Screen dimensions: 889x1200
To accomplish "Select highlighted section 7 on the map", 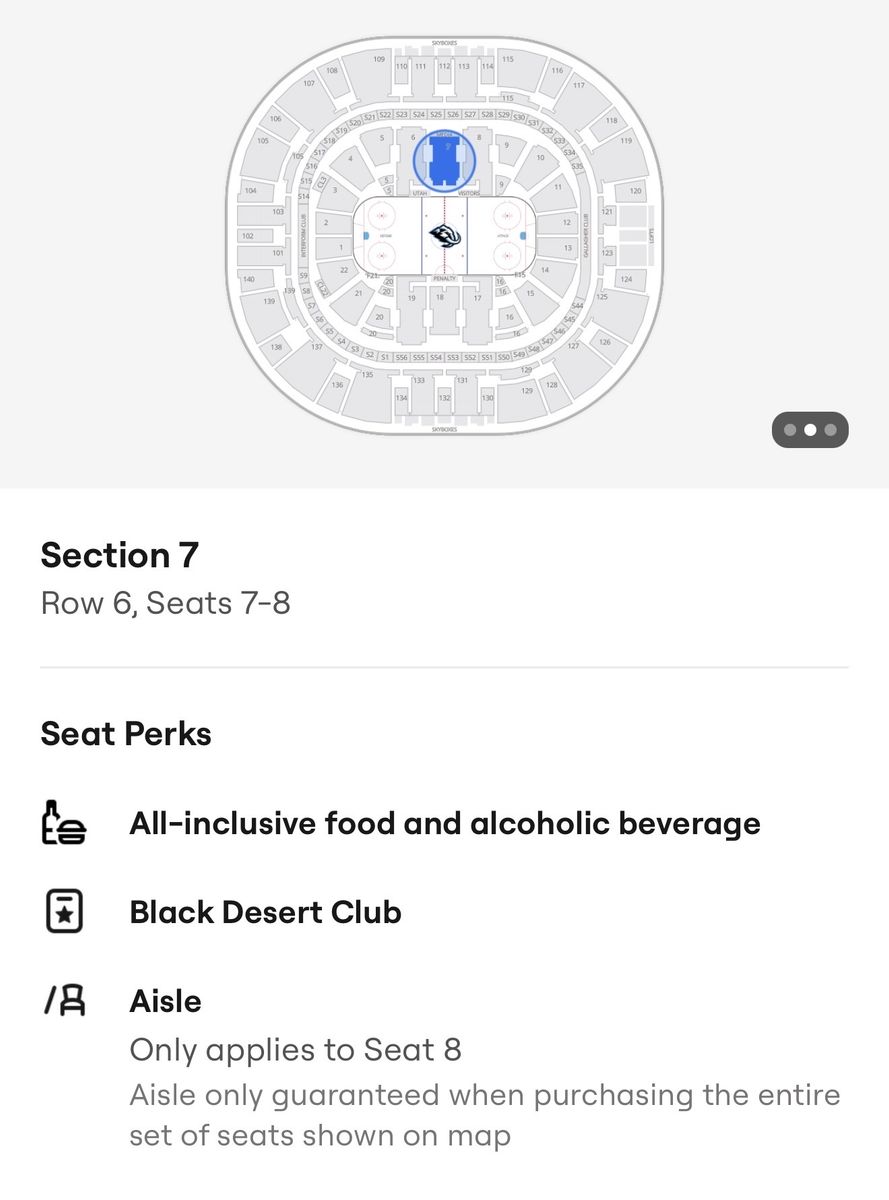I will pos(444,158).
